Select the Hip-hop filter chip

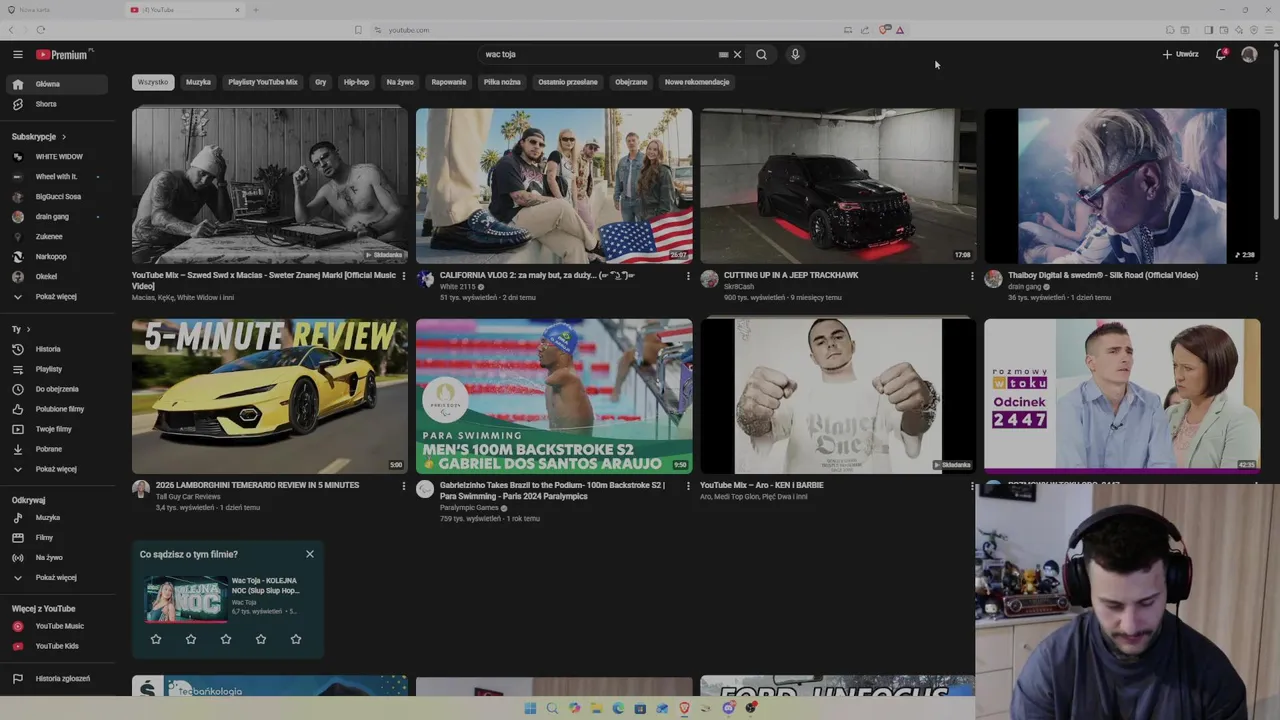click(356, 82)
